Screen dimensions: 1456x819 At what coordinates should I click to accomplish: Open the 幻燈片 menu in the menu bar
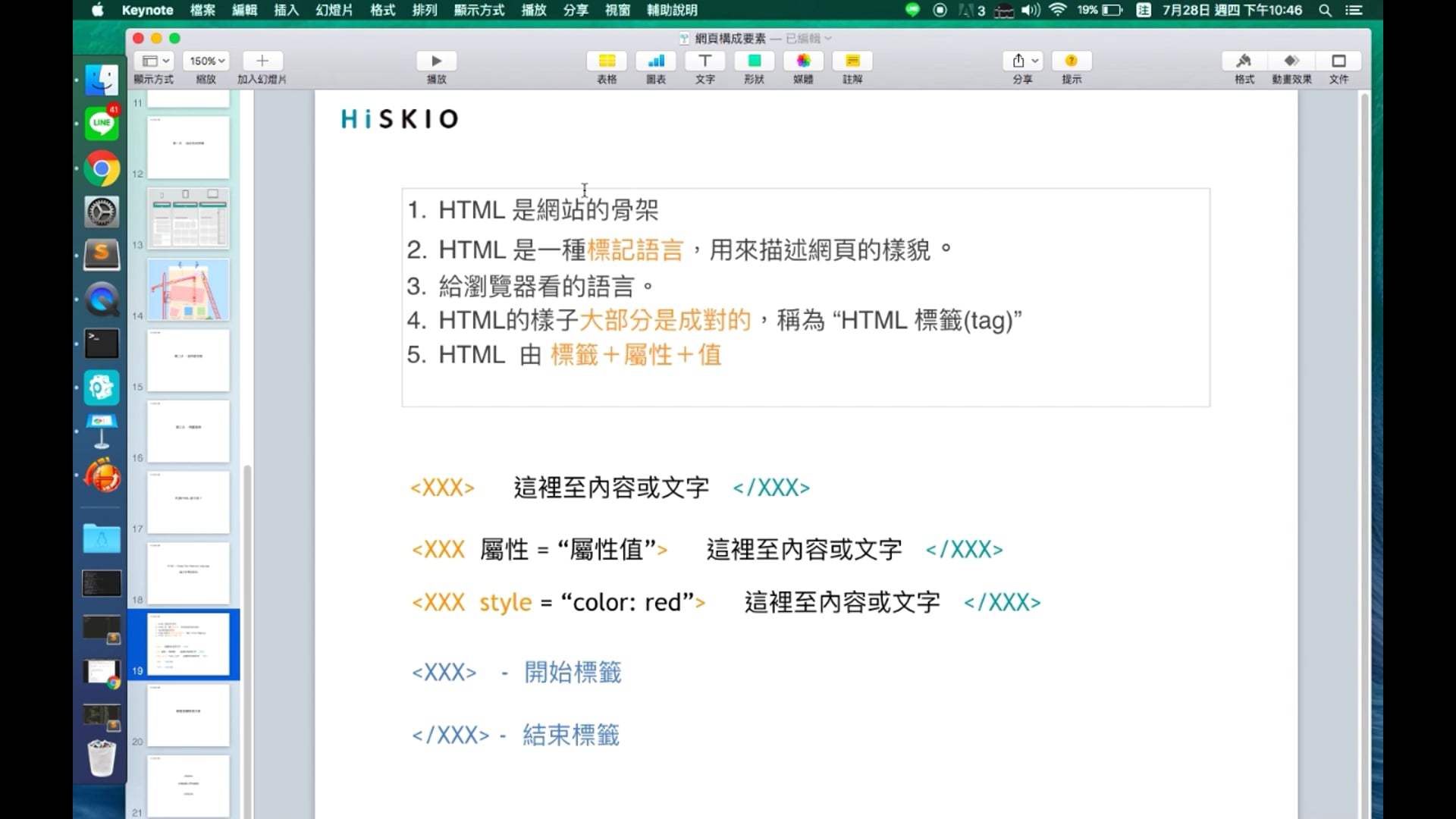(x=333, y=10)
